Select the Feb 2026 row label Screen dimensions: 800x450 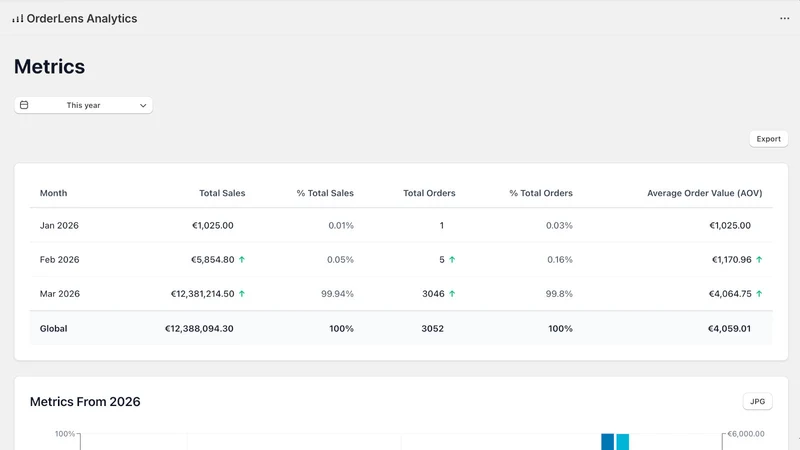coord(60,260)
